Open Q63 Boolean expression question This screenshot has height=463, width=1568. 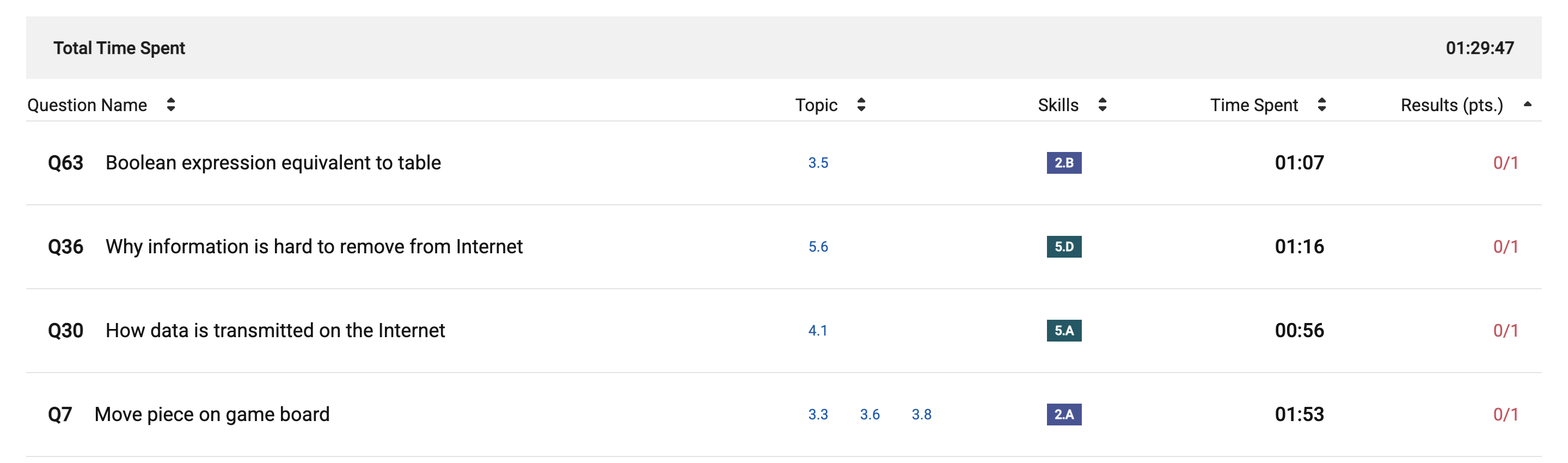pos(244,163)
